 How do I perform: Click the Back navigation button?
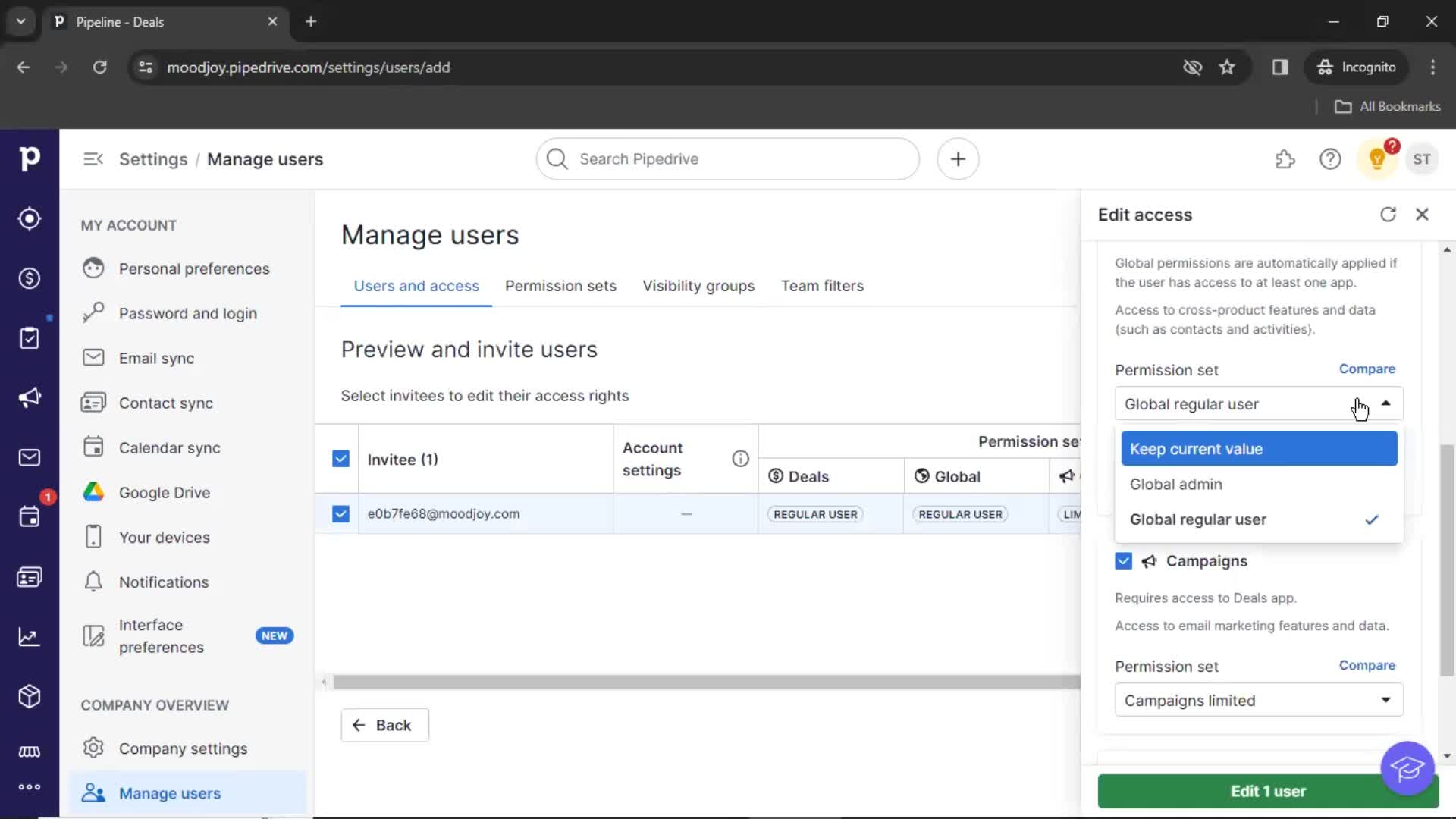[x=383, y=724]
